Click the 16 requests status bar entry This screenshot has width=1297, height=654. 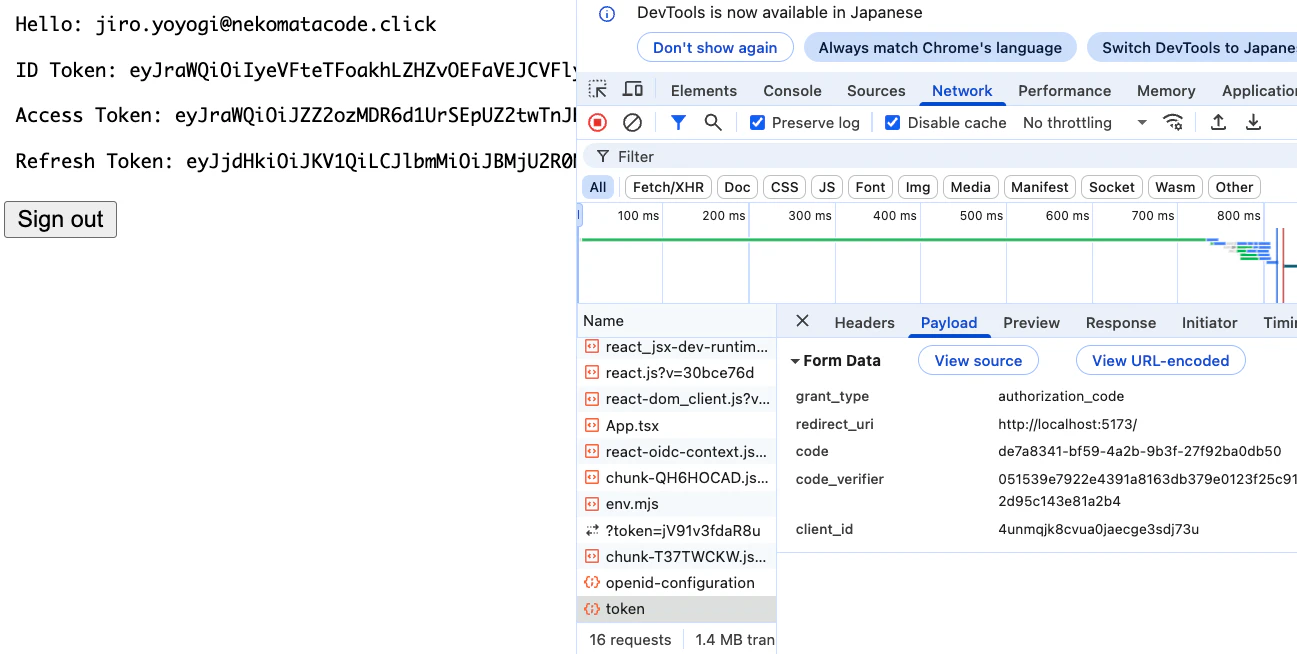point(630,640)
